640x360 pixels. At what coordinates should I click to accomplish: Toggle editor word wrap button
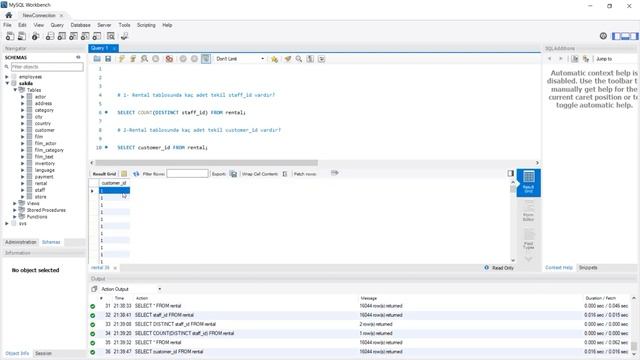pyautogui.click(x=322, y=59)
